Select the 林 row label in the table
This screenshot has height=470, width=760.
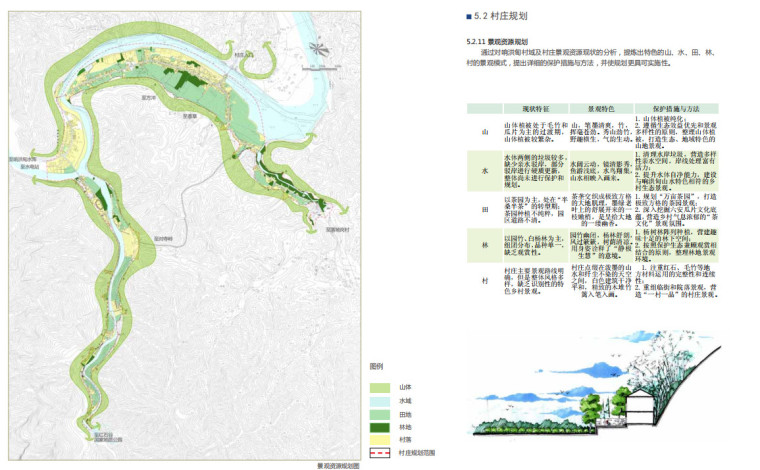tap(484, 245)
